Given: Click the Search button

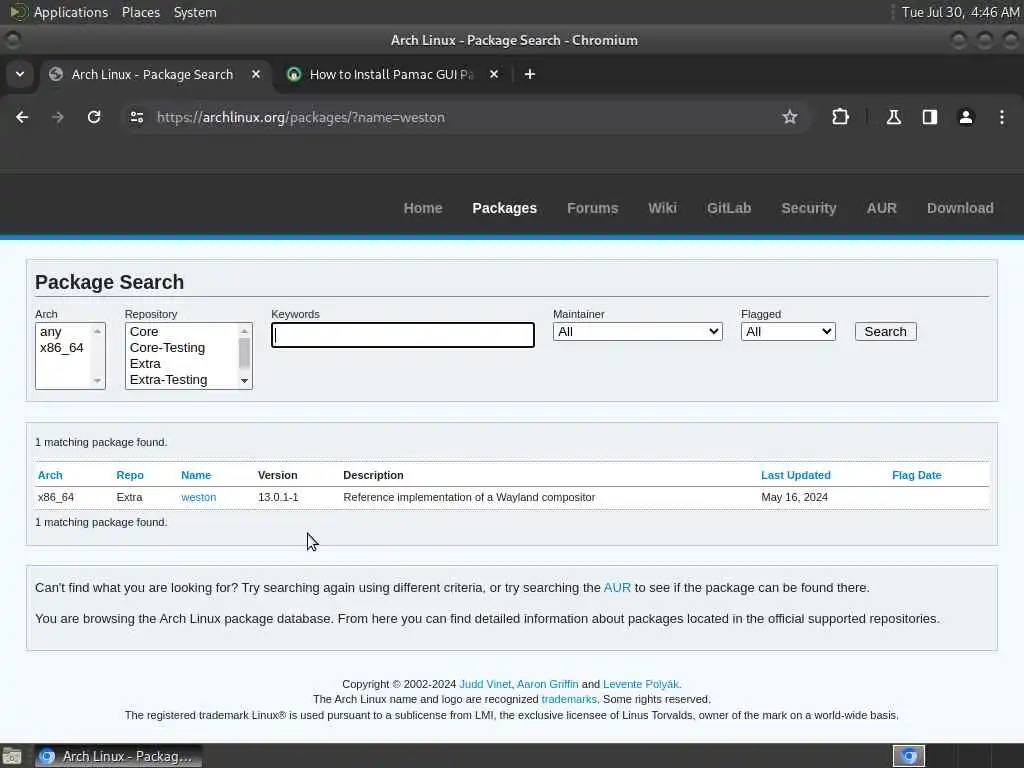Looking at the screenshot, I should click(x=886, y=332).
